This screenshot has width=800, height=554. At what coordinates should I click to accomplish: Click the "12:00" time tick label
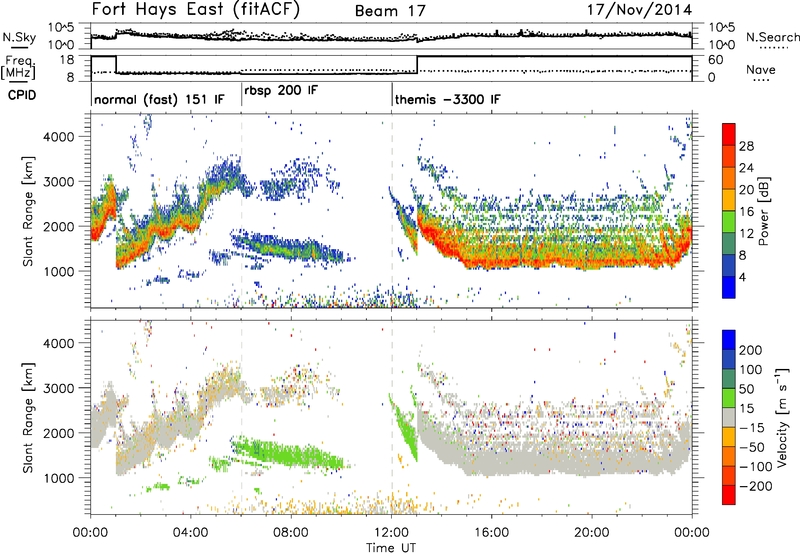391,533
